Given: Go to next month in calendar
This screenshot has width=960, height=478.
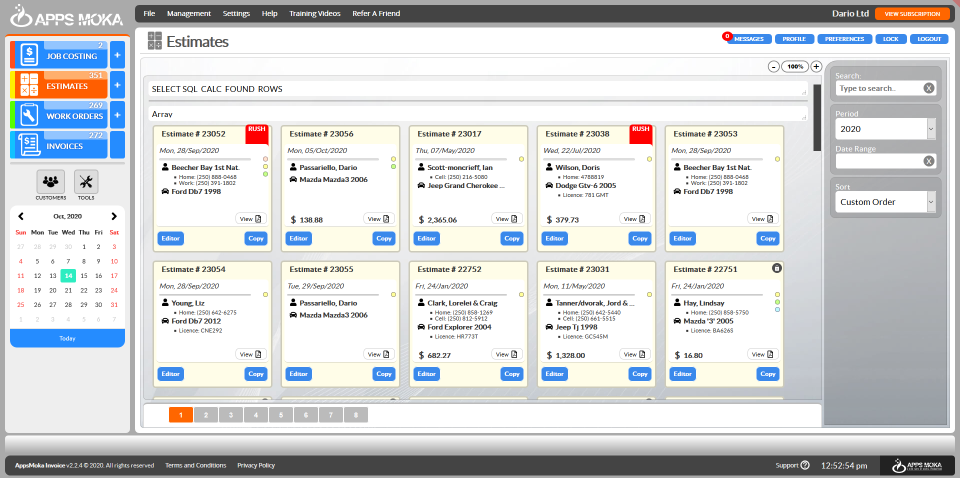Looking at the screenshot, I should coord(114,216).
